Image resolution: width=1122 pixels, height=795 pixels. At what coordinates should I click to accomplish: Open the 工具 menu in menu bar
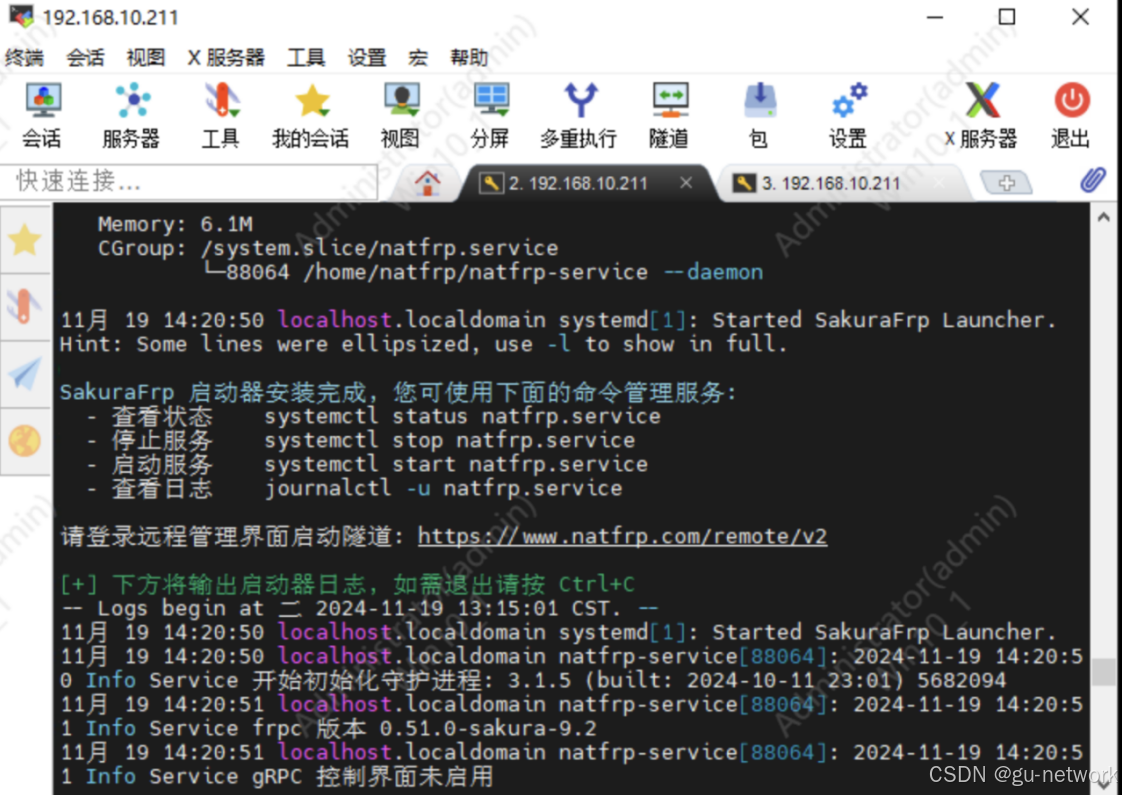[306, 57]
